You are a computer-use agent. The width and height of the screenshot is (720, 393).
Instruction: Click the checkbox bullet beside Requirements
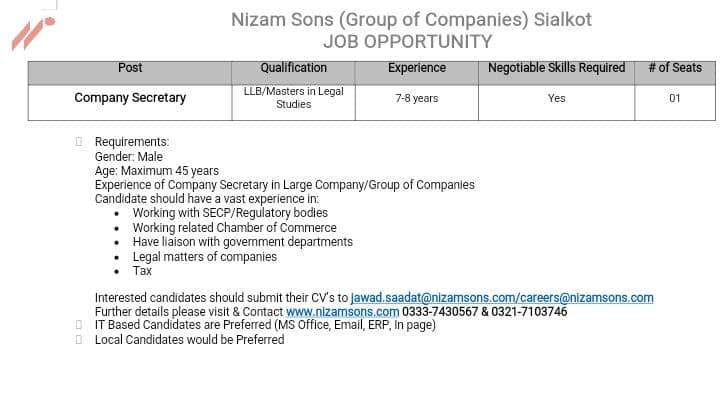pyautogui.click(x=79, y=142)
